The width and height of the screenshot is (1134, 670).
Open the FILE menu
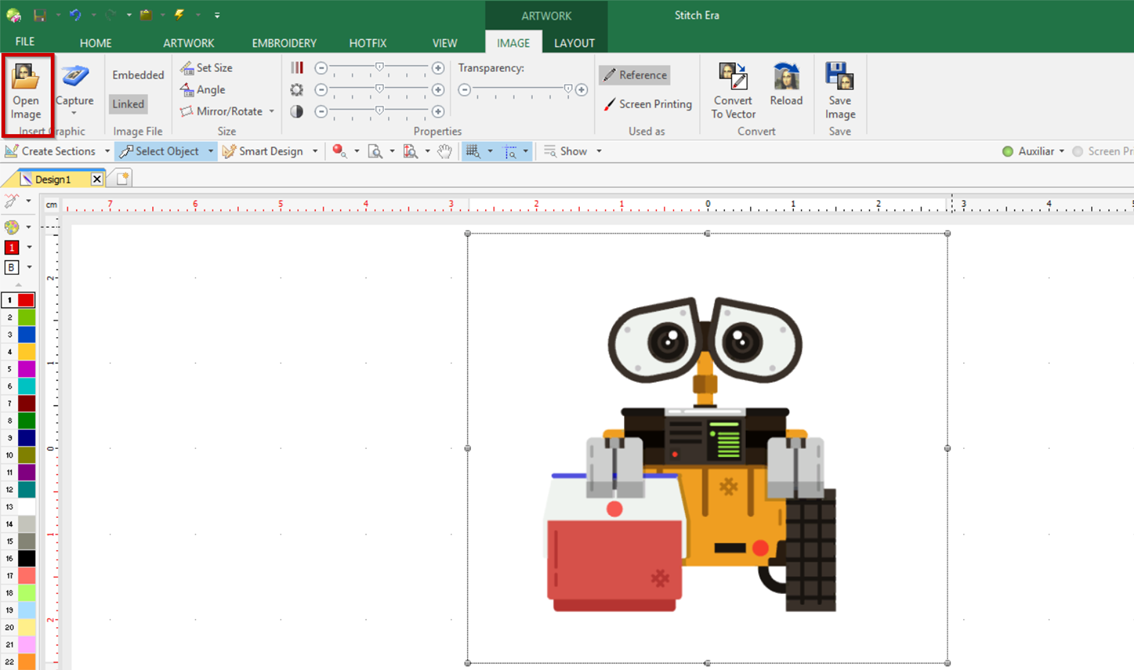click(x=25, y=42)
